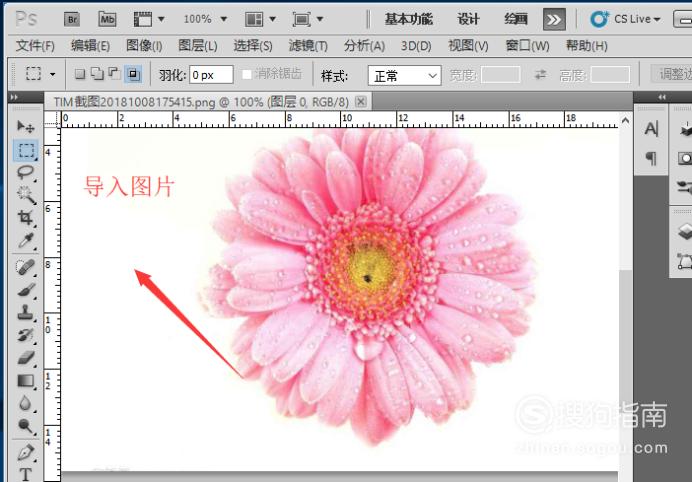
Task: Select the Magic Wand tool
Action: tap(26, 195)
